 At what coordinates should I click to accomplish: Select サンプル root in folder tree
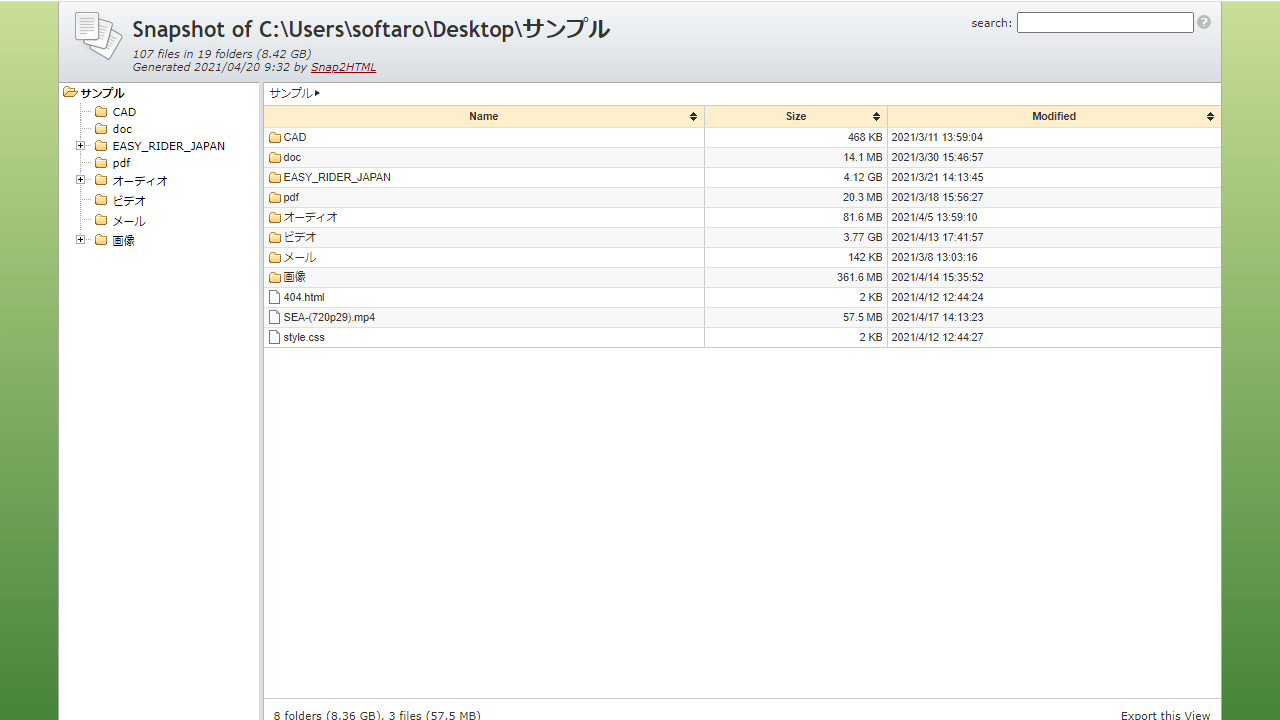pos(102,93)
